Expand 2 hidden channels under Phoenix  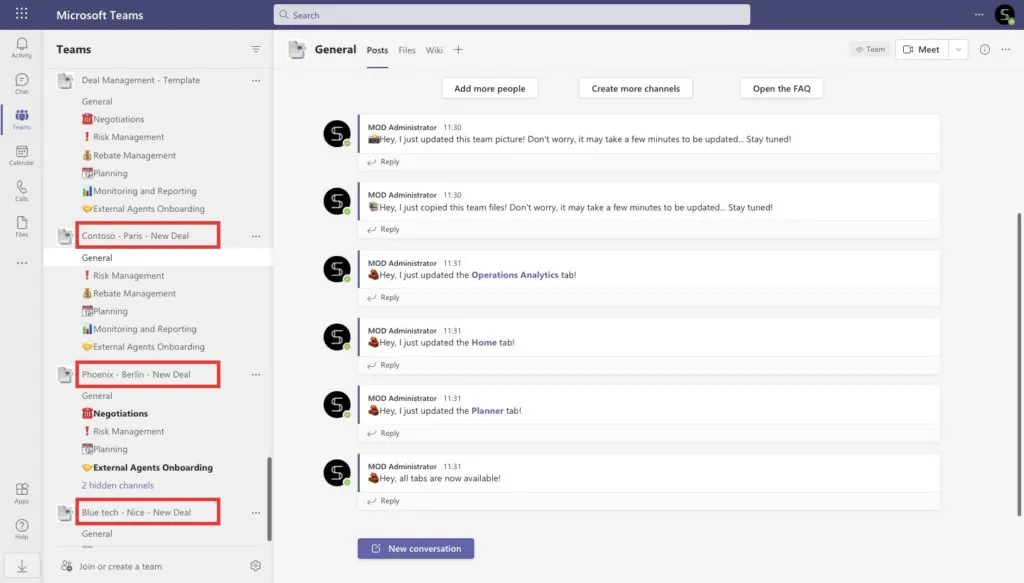click(x=118, y=485)
